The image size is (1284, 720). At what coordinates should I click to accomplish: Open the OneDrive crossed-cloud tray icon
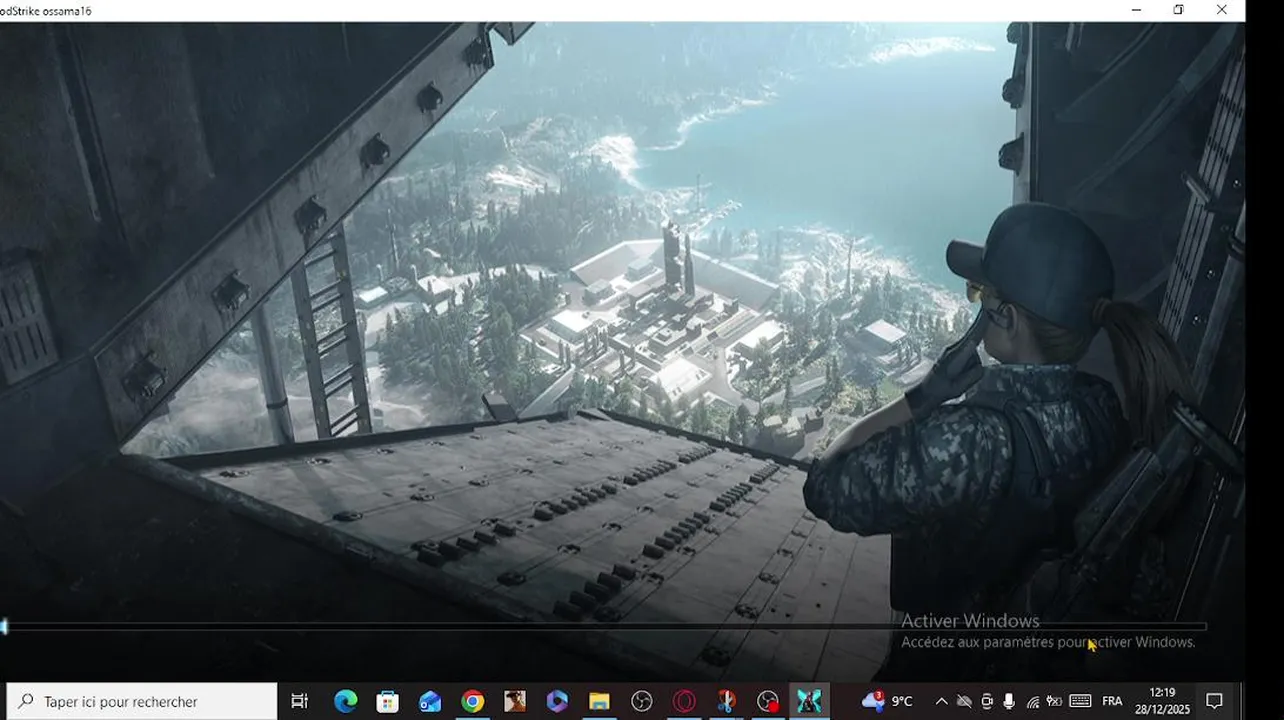click(964, 702)
